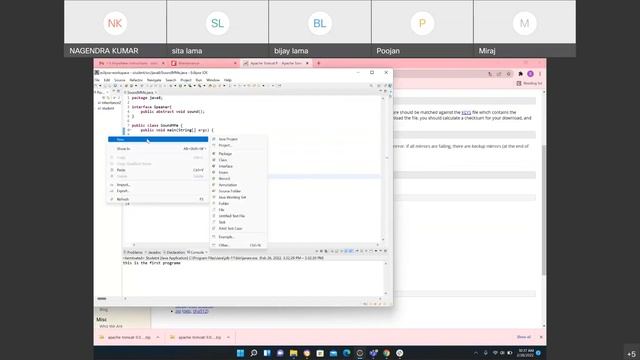Select Import... in context menu

(x=158, y=185)
